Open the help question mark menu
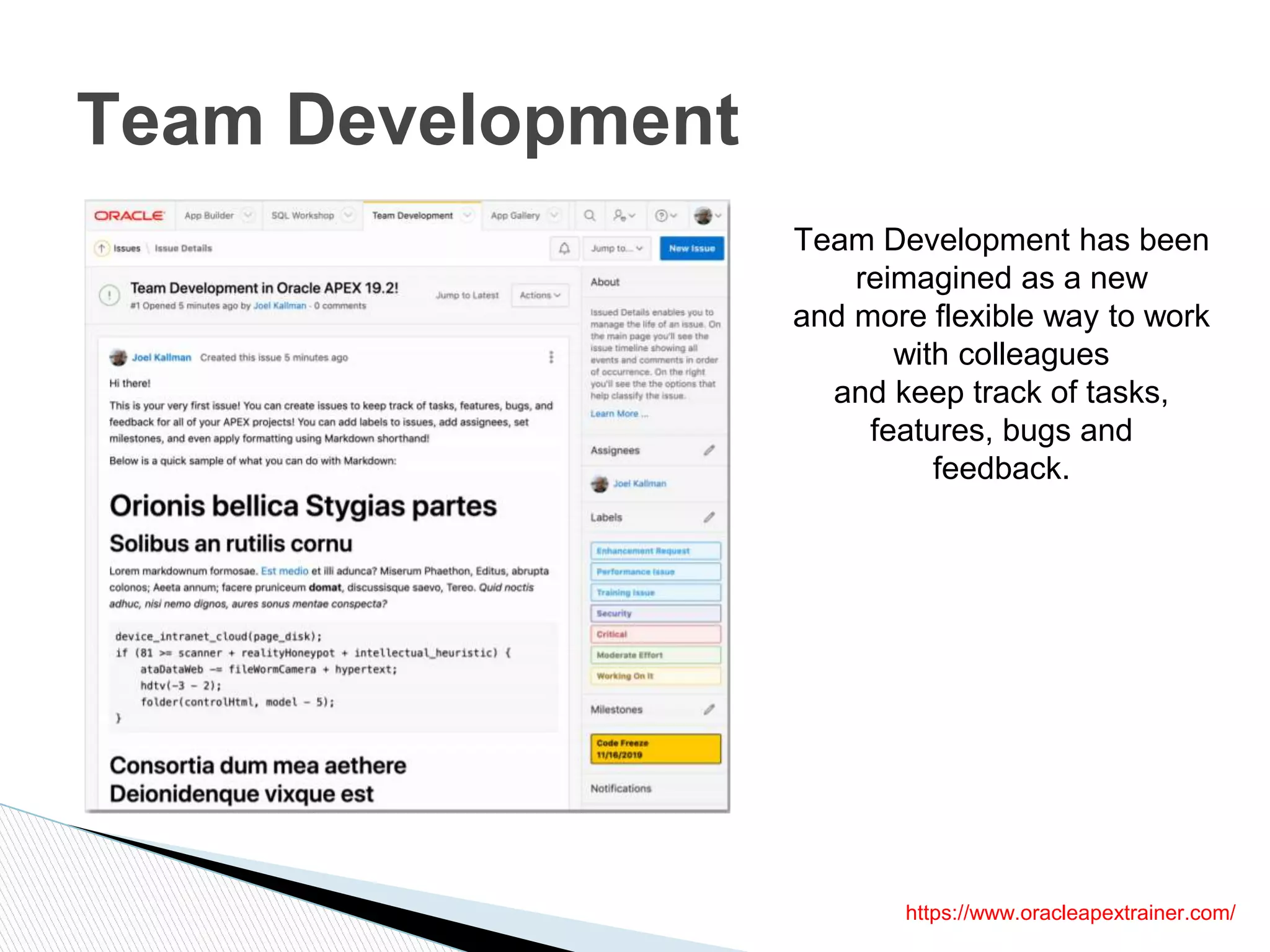Screen dimensions: 1270x952 point(666,216)
